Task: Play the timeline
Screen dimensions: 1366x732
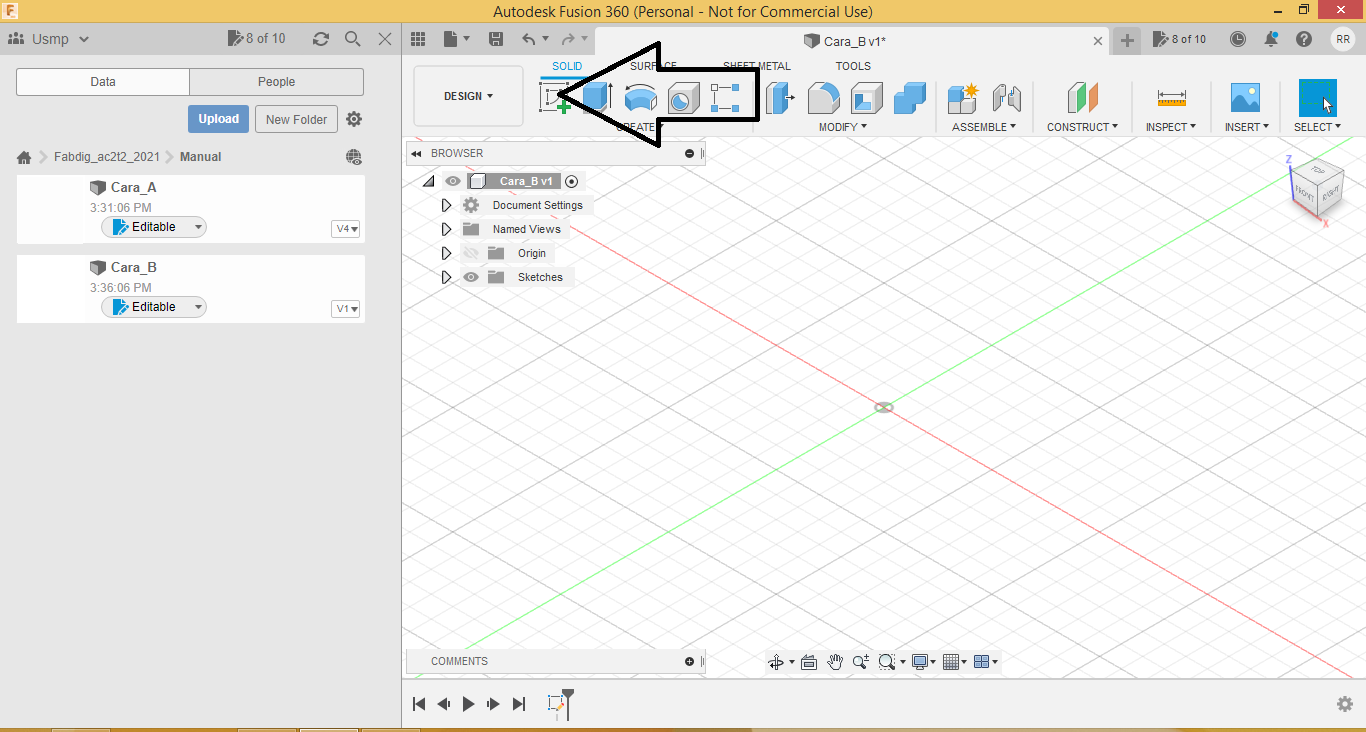Action: click(468, 704)
